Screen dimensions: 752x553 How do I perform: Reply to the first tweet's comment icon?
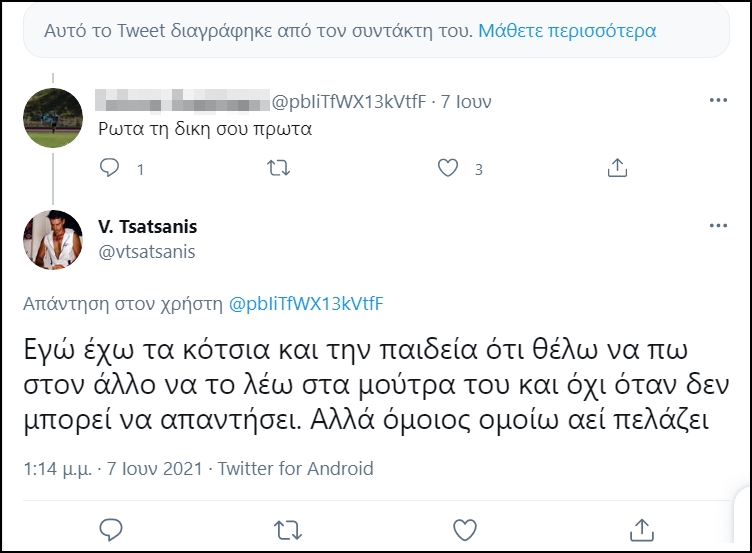[x=111, y=168]
